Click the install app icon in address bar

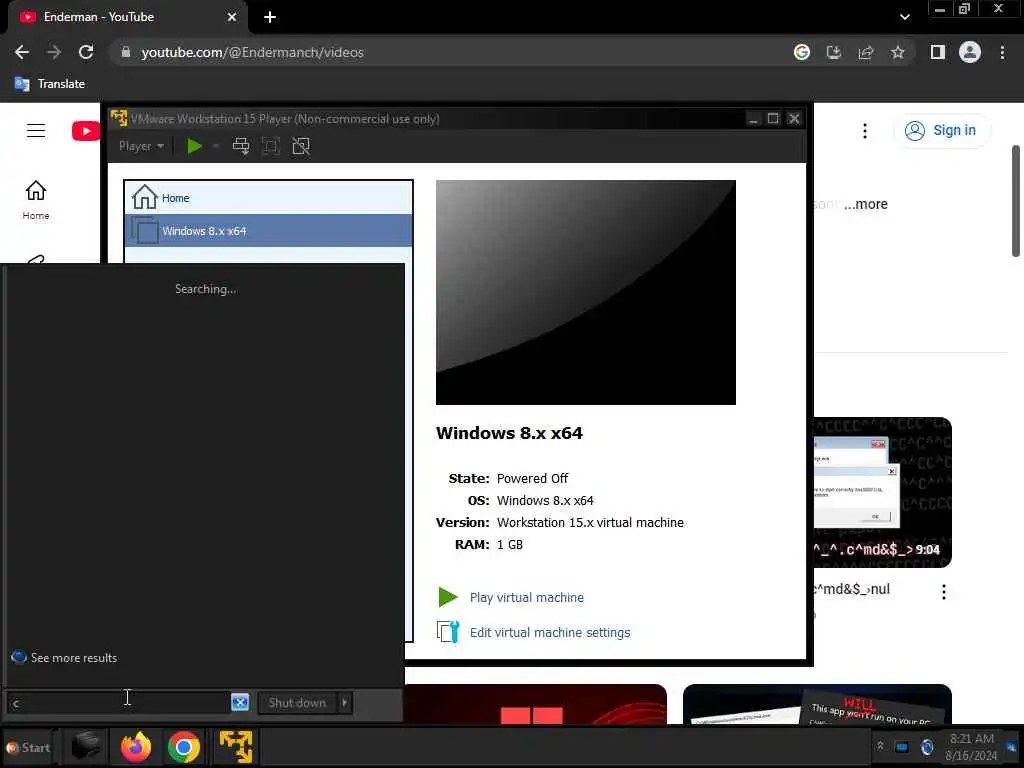coord(834,52)
